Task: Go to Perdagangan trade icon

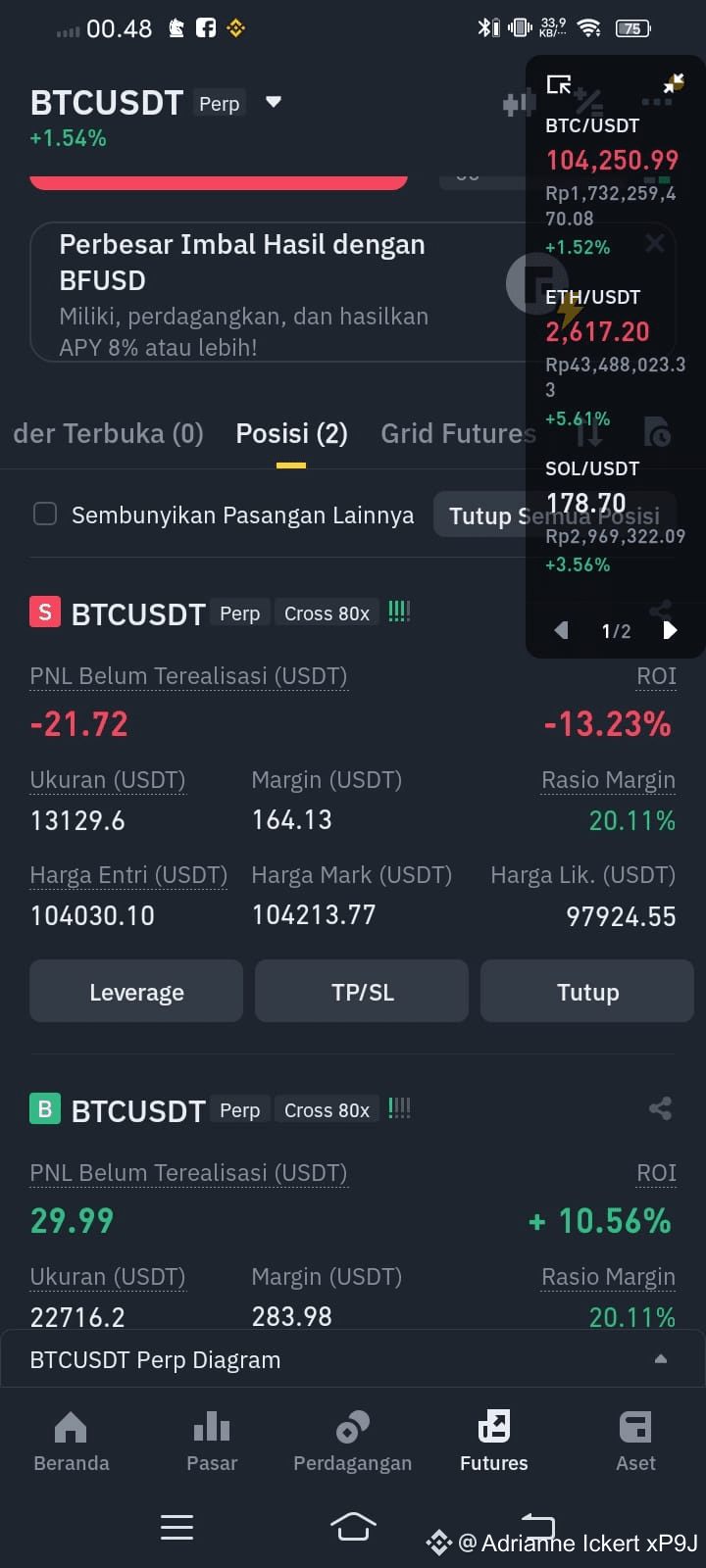Action: pos(353,1441)
